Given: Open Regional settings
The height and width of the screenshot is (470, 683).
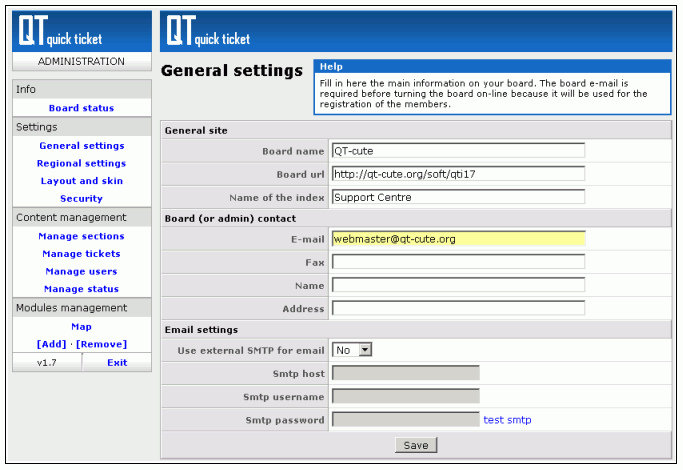Looking at the screenshot, I should coord(81,164).
